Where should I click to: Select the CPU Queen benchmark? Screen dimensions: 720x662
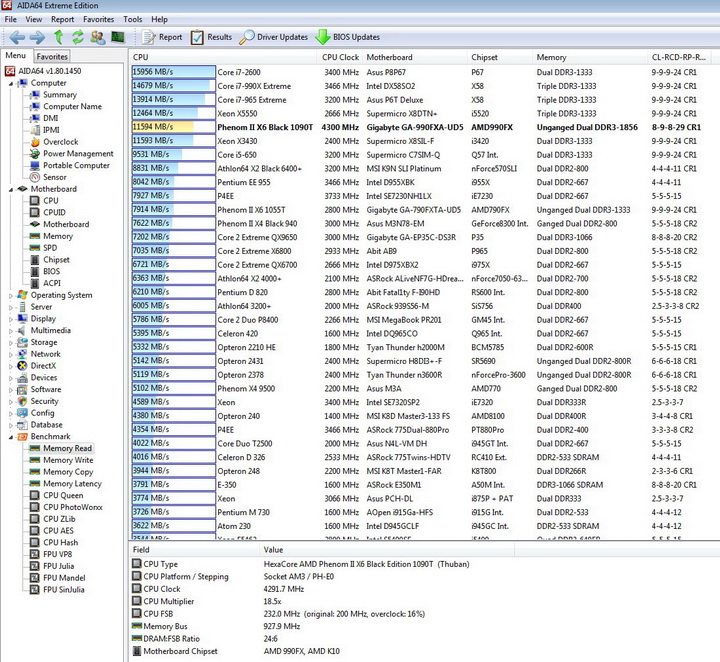tap(62, 496)
